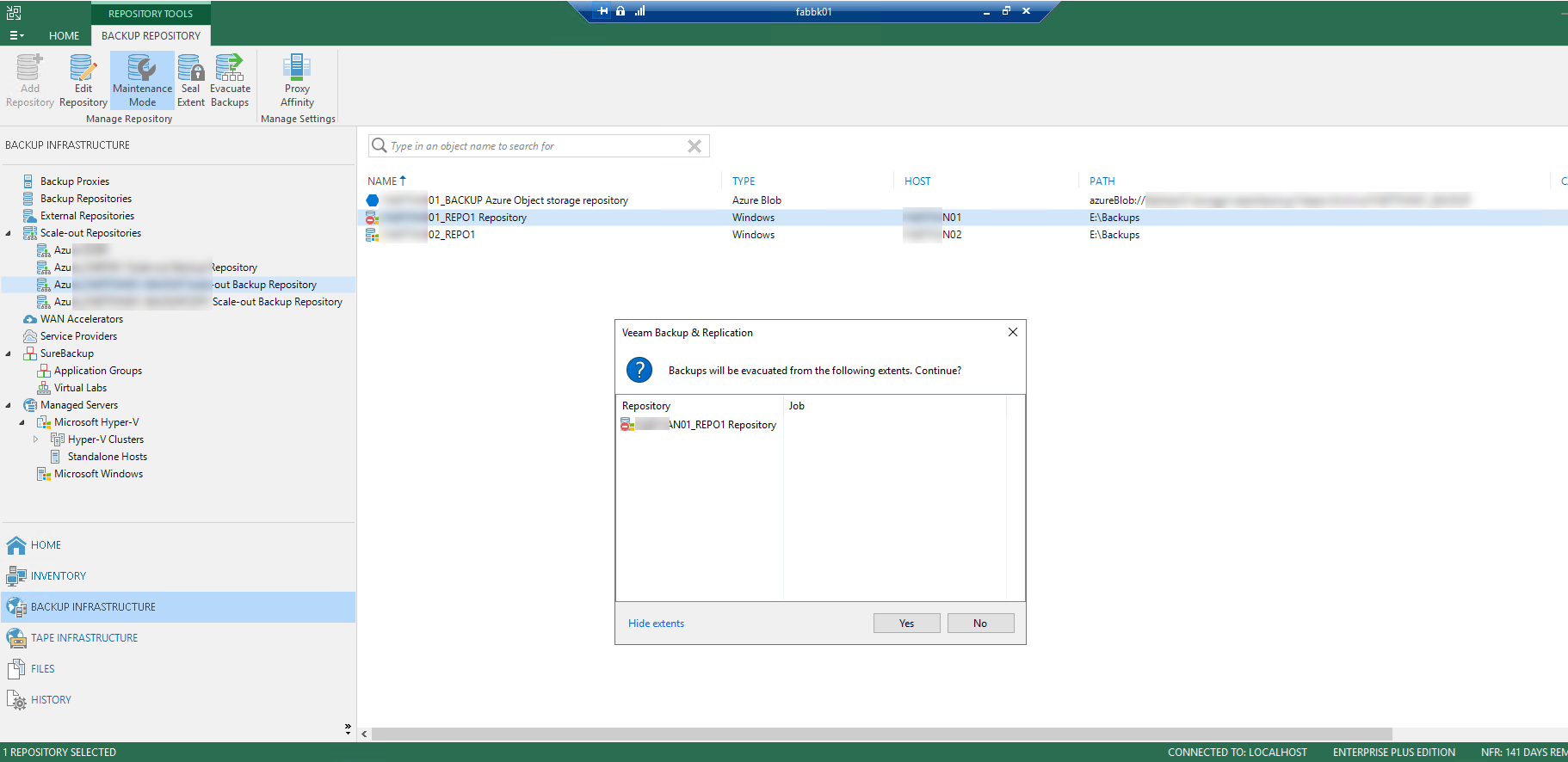Sort by the HOST column header
The image size is (1568, 762).
click(917, 181)
